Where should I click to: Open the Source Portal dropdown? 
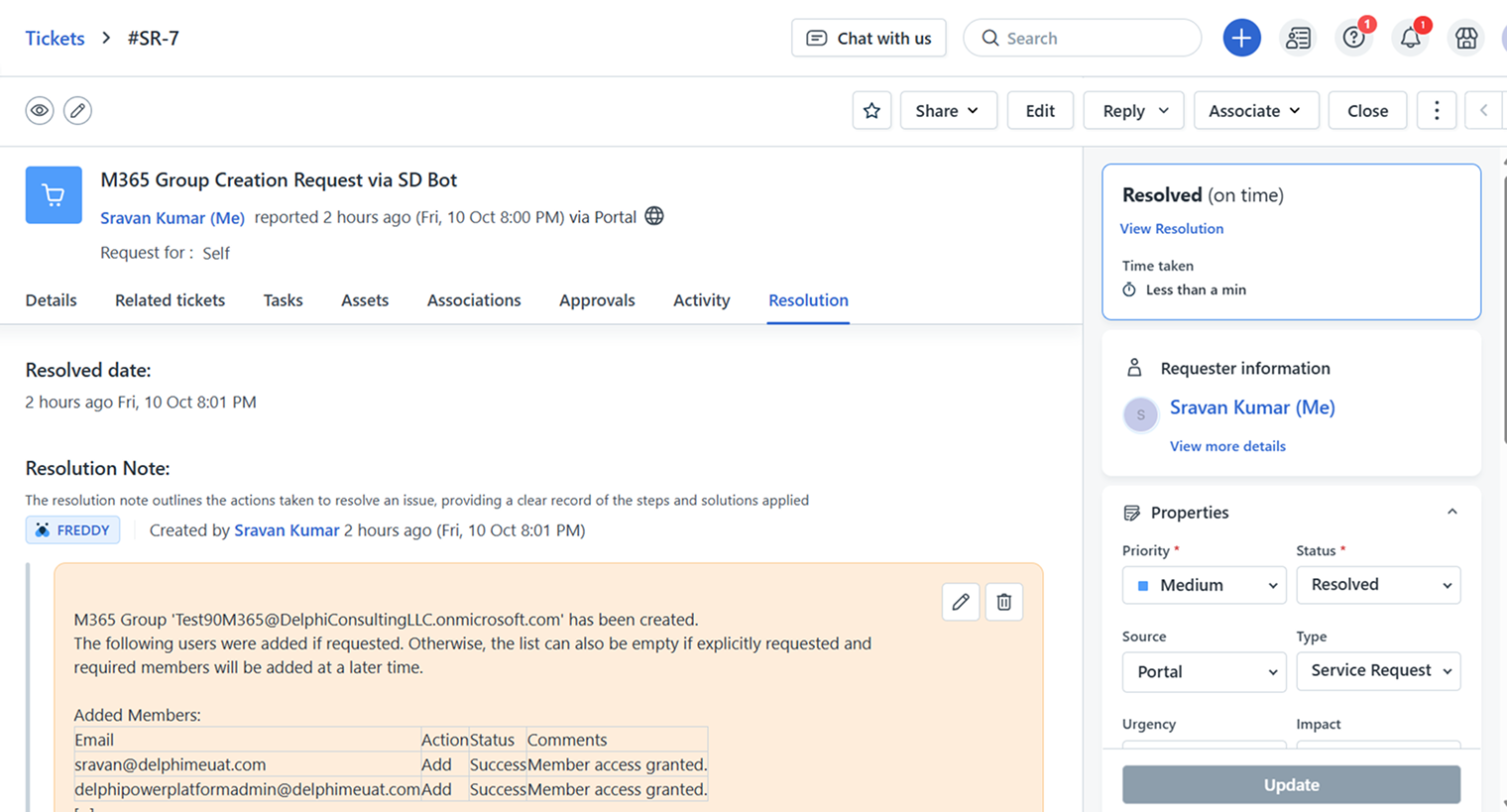pos(1204,671)
